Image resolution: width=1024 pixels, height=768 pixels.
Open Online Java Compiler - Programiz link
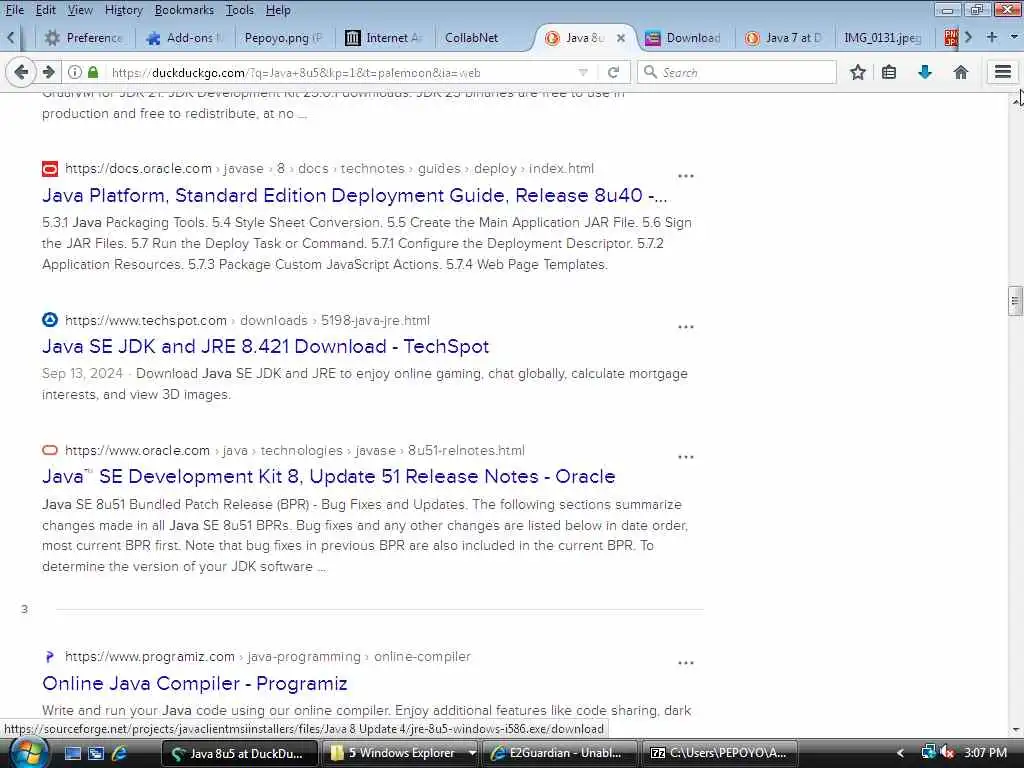point(195,683)
